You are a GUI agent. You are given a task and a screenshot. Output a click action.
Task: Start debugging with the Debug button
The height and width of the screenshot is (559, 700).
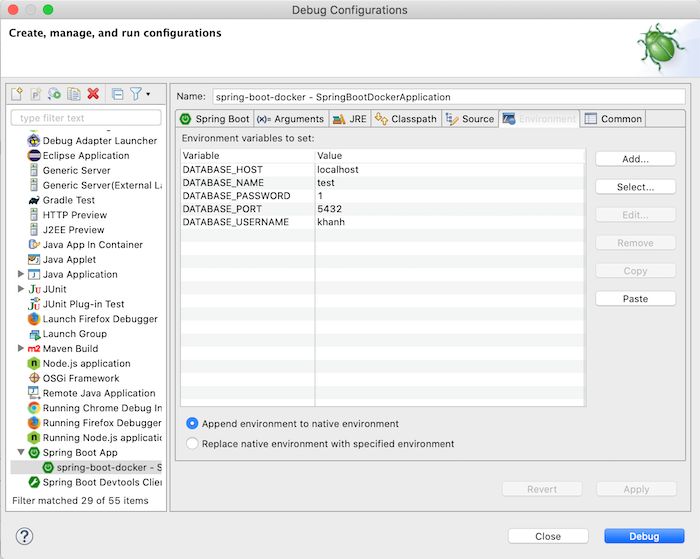[644, 536]
